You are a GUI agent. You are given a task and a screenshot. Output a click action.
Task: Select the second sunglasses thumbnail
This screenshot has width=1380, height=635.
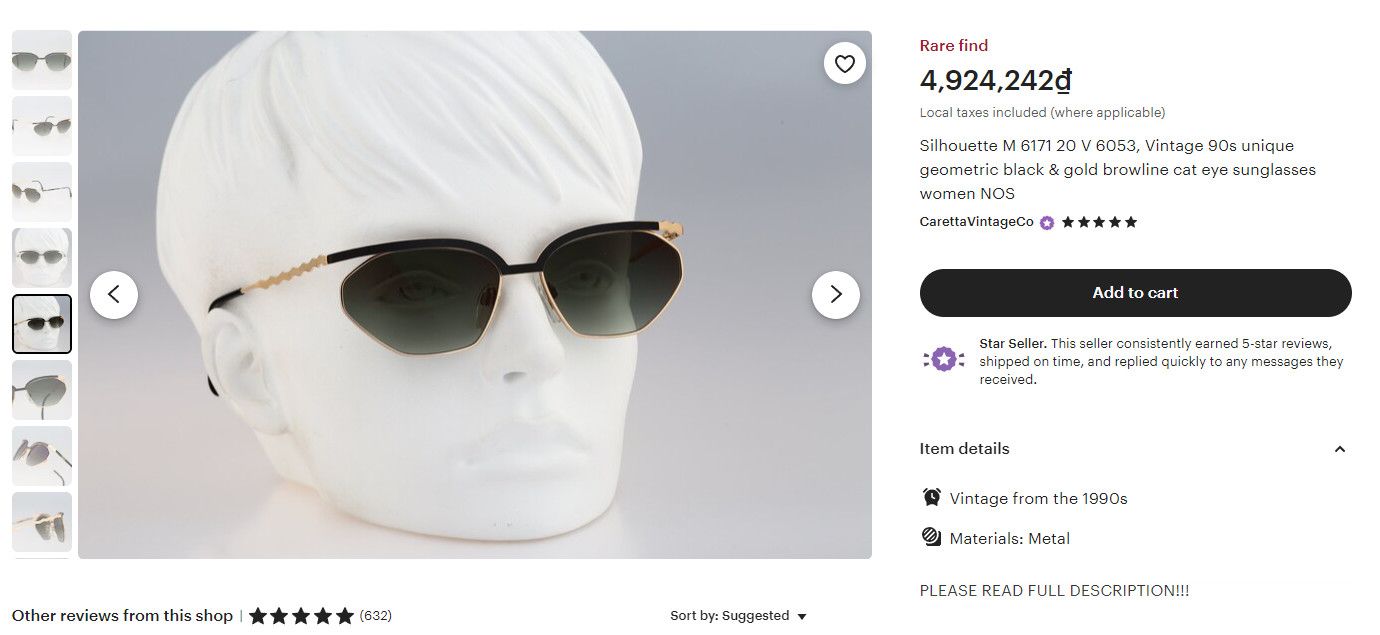click(42, 126)
